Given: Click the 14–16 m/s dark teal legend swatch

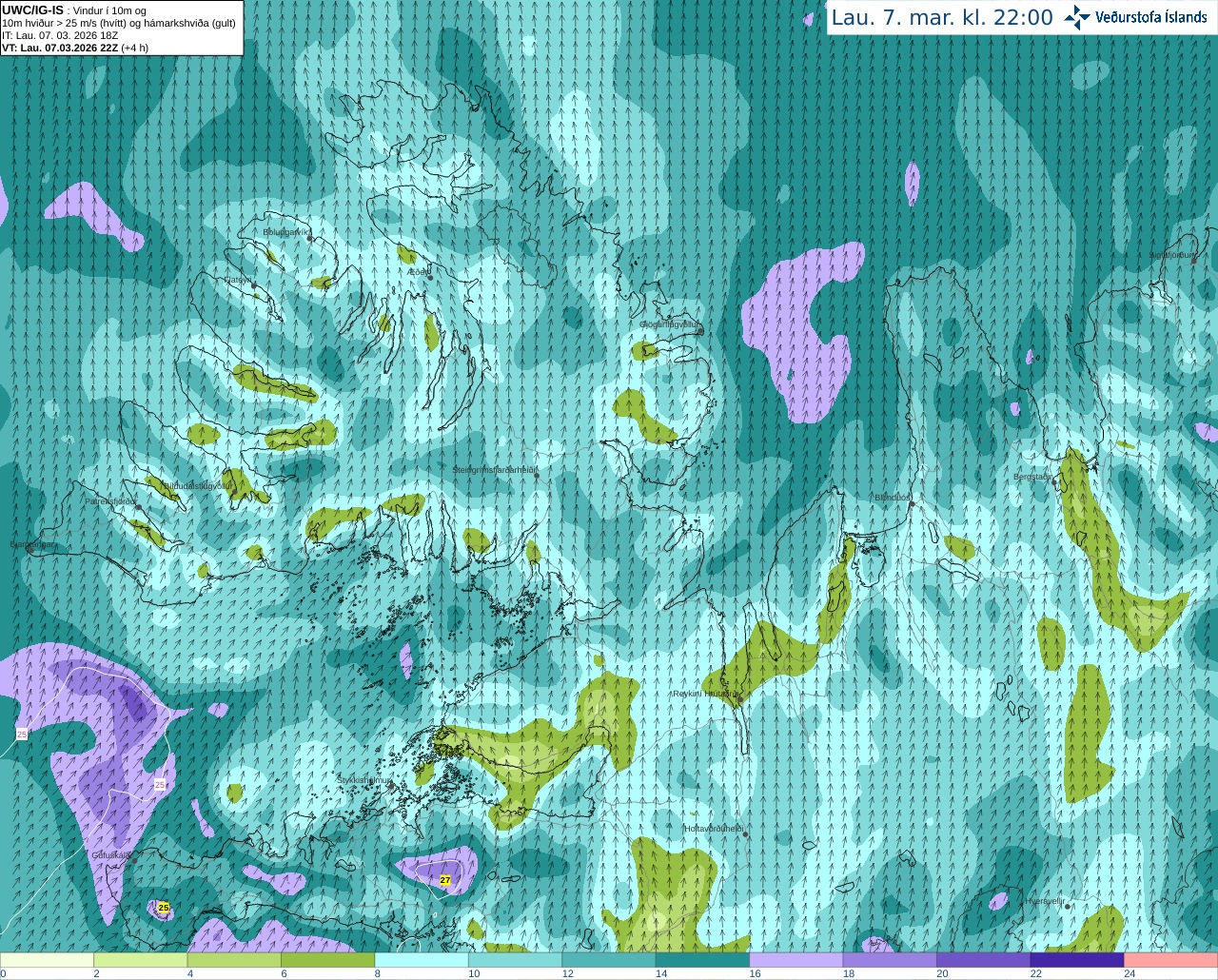Looking at the screenshot, I should [x=703, y=960].
